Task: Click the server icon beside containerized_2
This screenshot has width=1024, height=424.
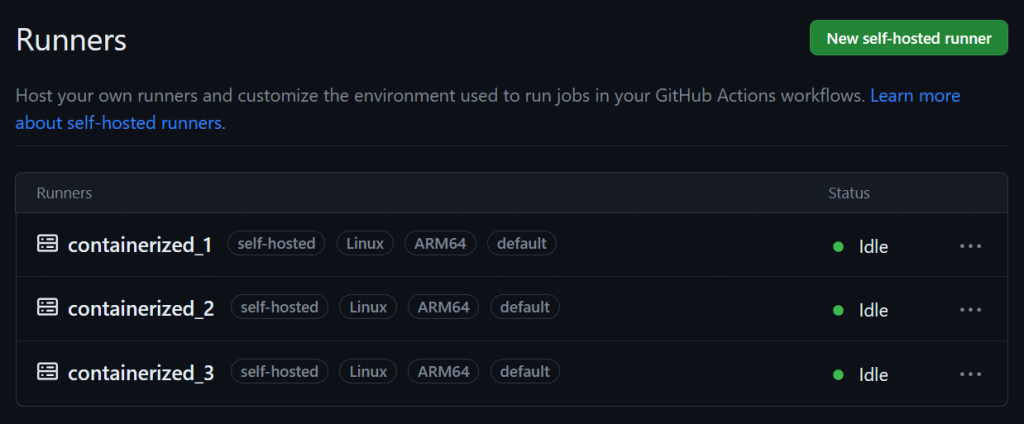Action: click(48, 308)
